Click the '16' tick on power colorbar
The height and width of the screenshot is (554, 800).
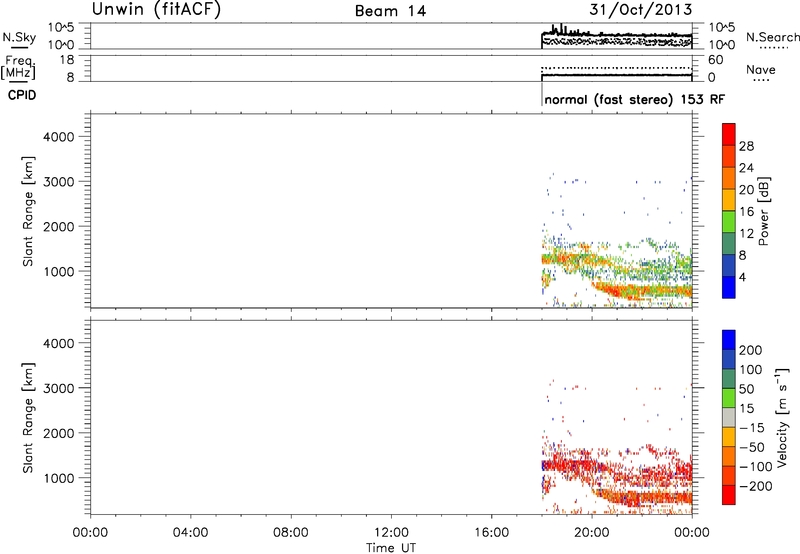746,212
